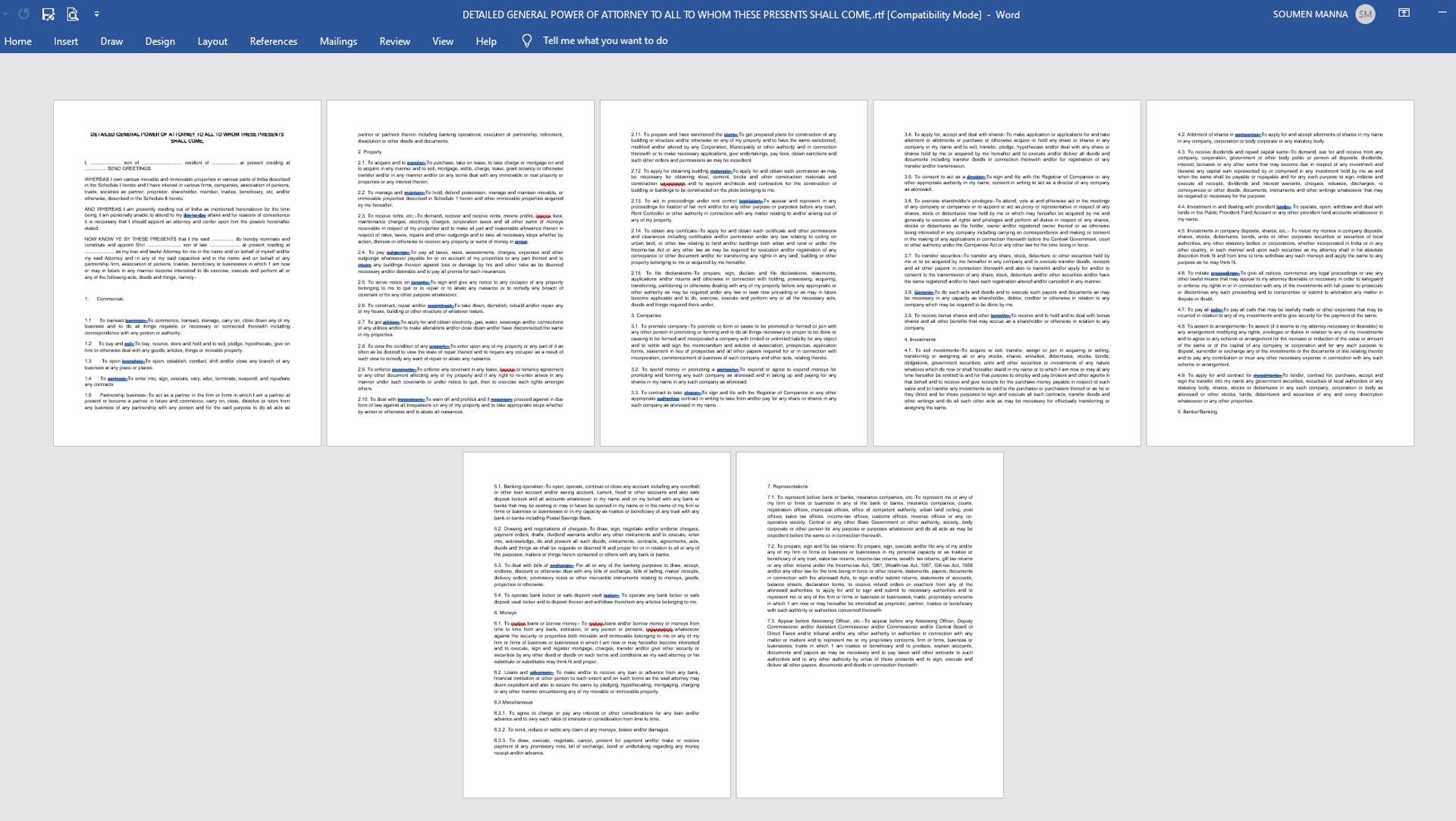The image size is (1456, 821).
Task: Click the Repeat/Redo arrow icon
Action: coord(24,14)
